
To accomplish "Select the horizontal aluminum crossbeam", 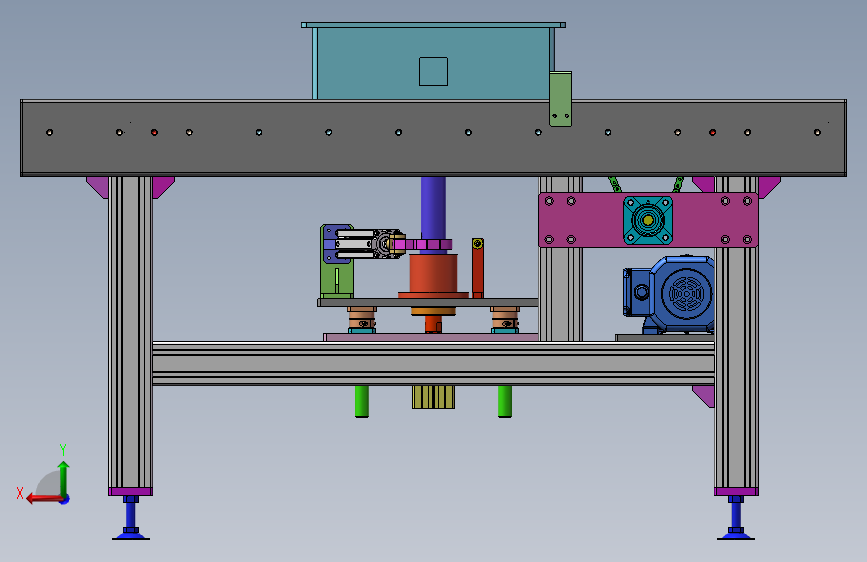I will pos(434,363).
